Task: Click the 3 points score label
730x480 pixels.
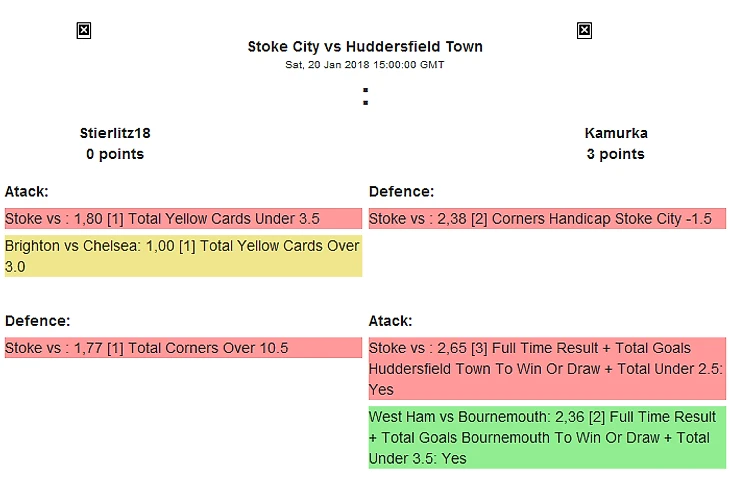Action: (x=616, y=154)
